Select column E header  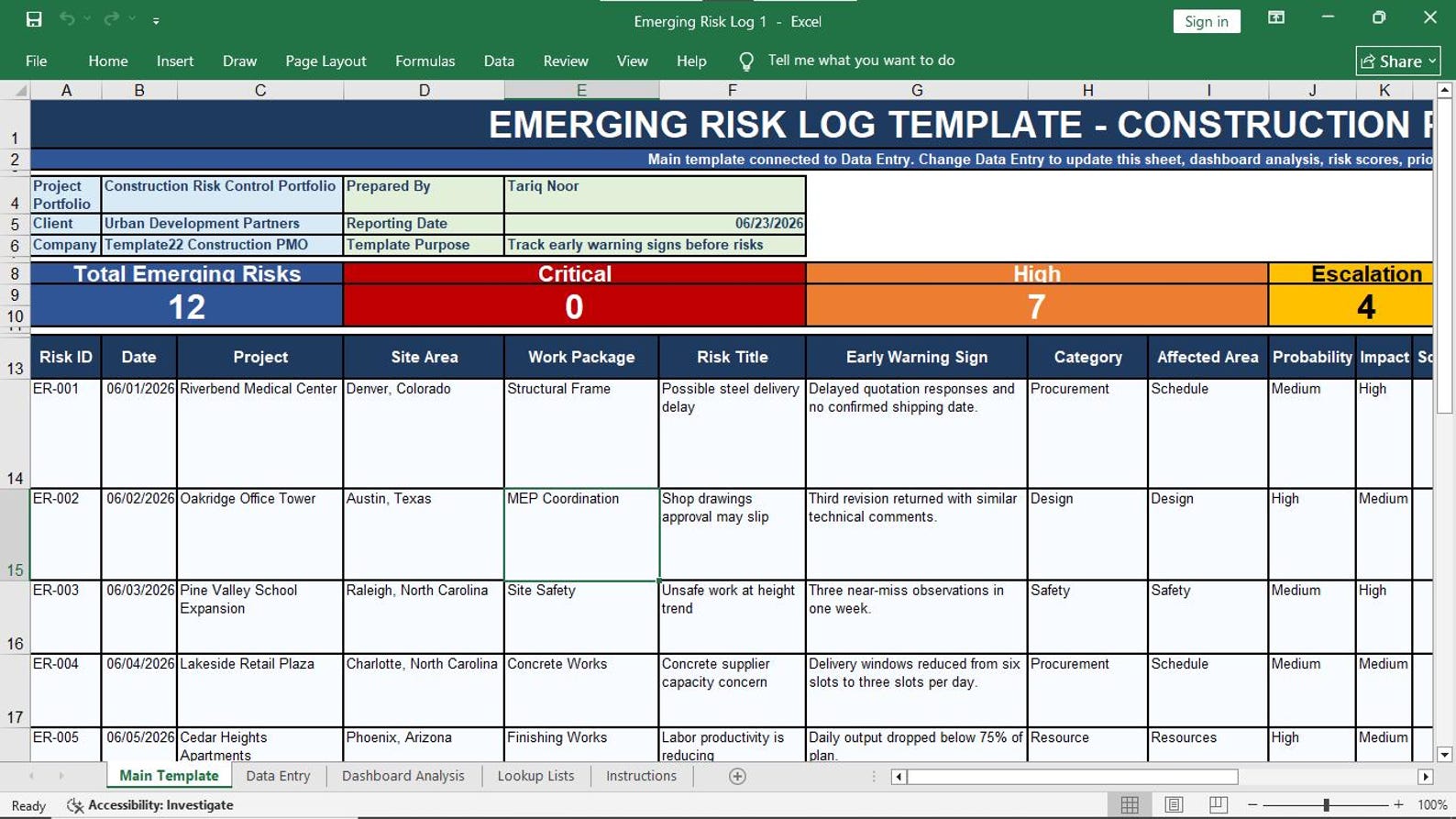[581, 90]
